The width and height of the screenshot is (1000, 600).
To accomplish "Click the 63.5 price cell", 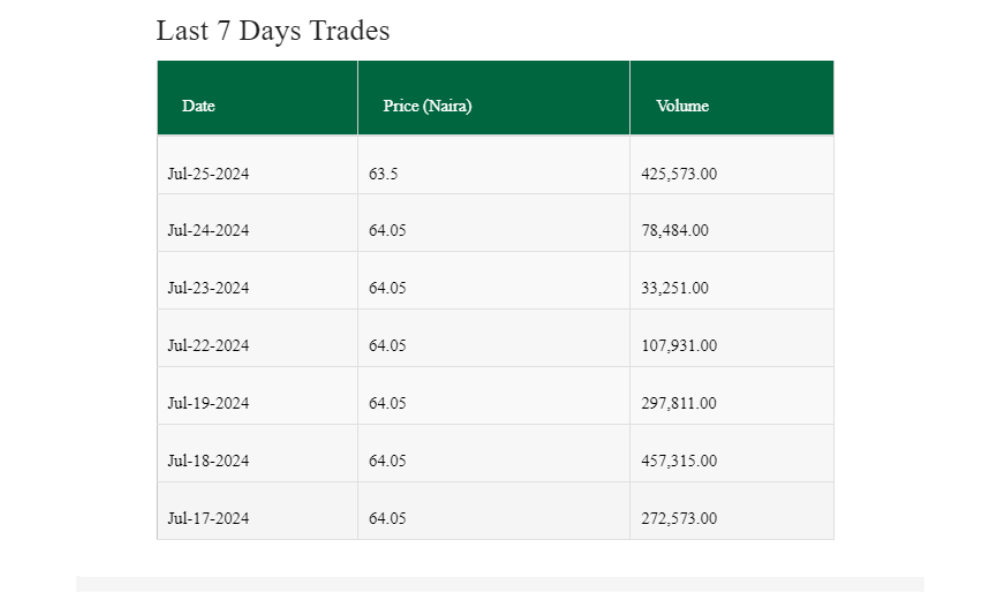I will click(x=383, y=174).
